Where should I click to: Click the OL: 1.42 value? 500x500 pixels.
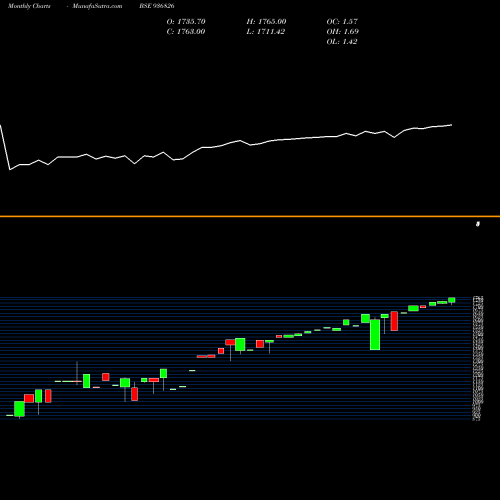point(342,42)
